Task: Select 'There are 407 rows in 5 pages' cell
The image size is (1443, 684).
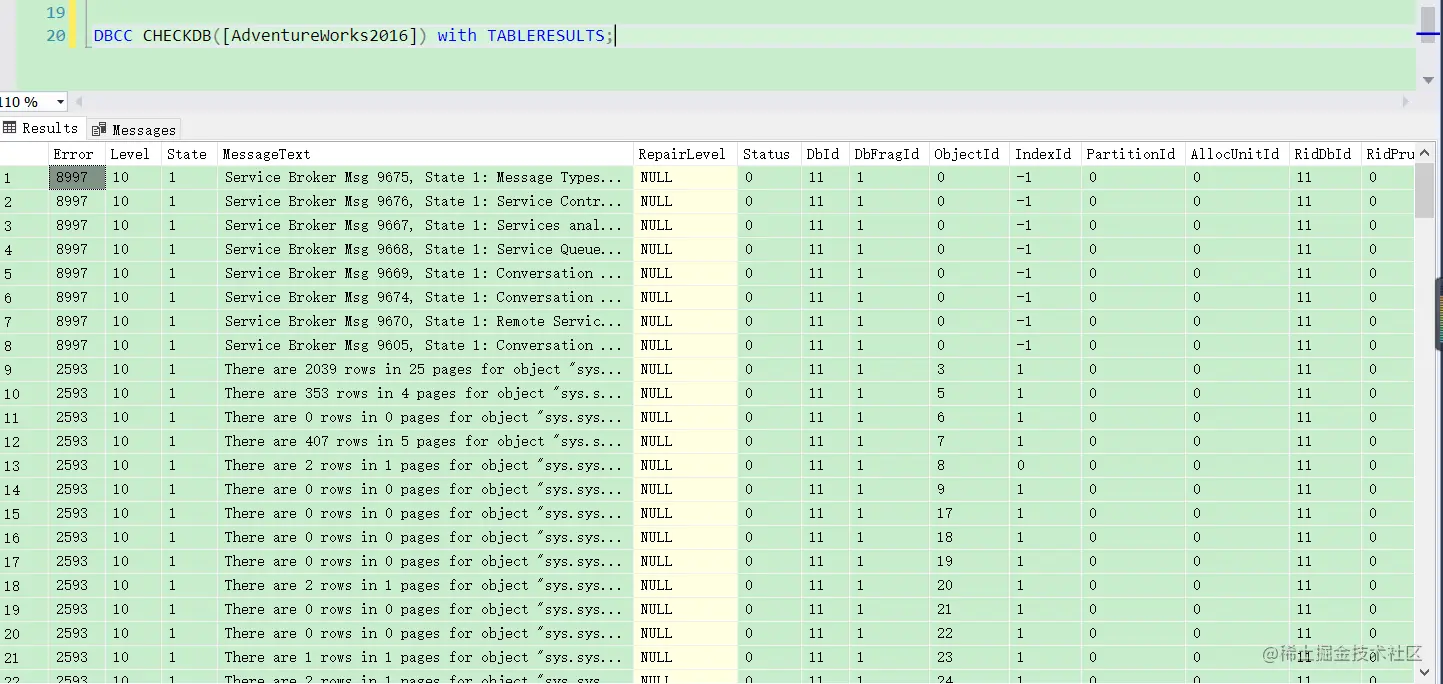Action: 425,441
